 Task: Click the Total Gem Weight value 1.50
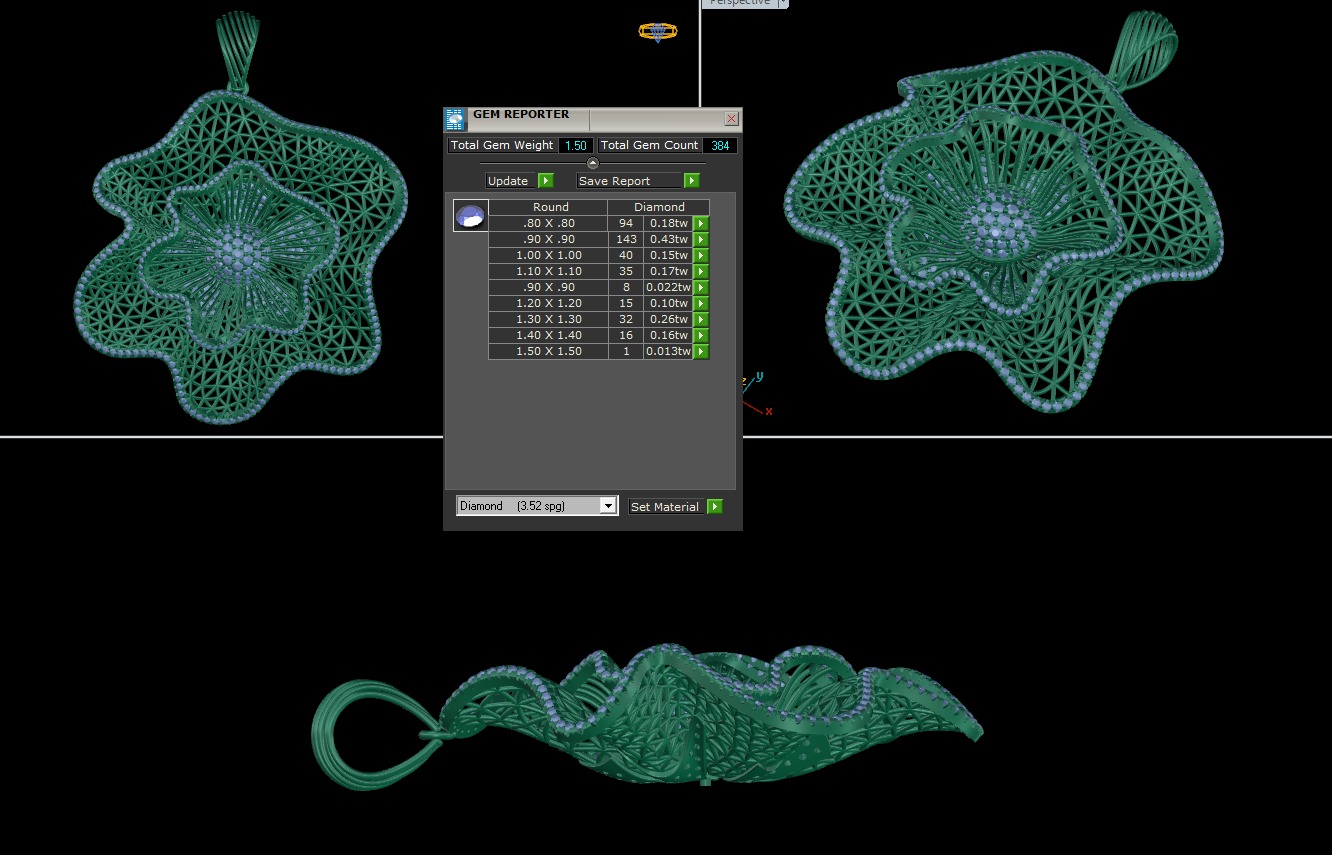[x=575, y=146]
